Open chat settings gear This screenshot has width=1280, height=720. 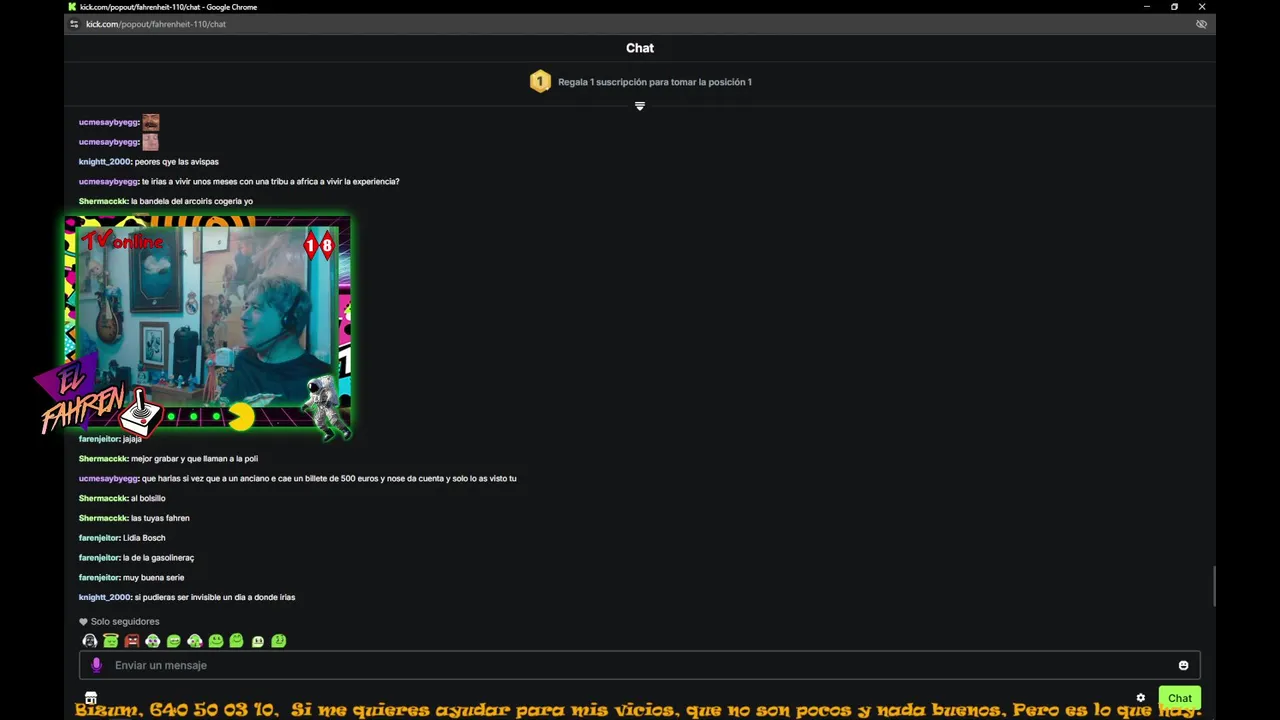1140,698
